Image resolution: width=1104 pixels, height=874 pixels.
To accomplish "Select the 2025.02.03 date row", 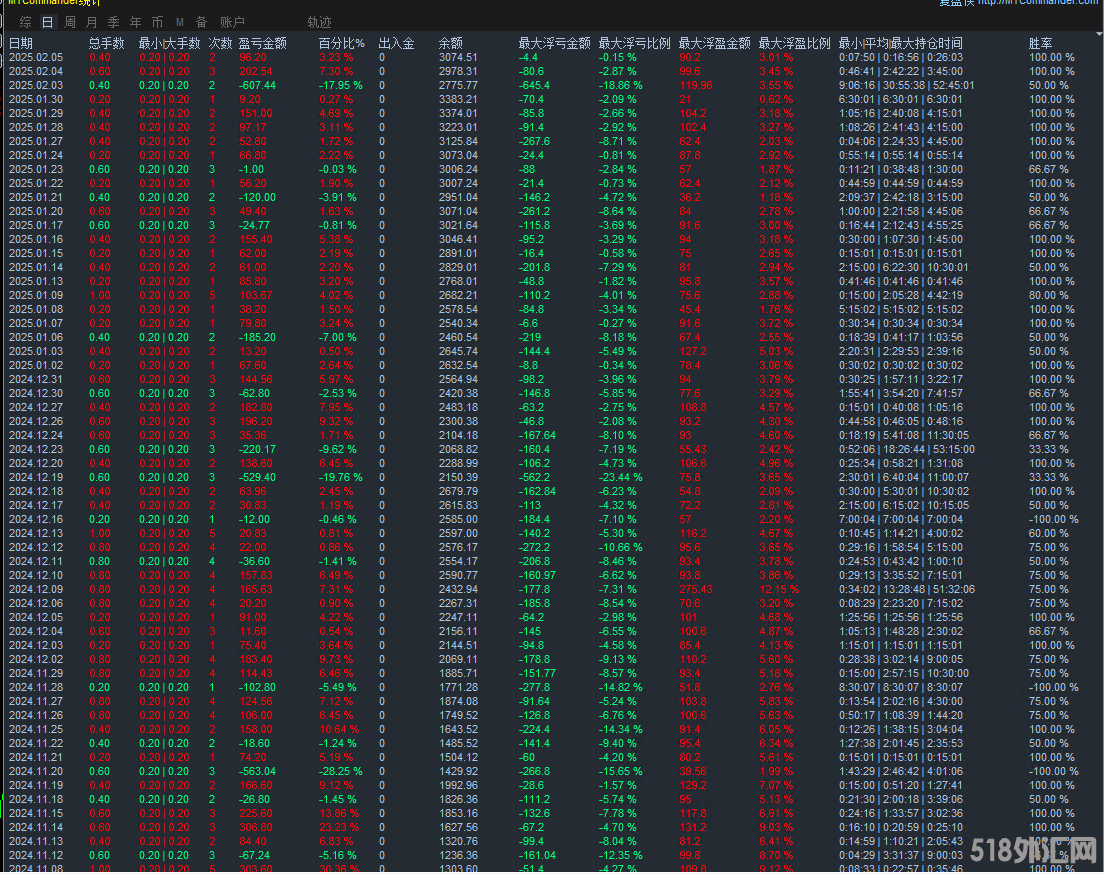I will (x=35, y=86).
